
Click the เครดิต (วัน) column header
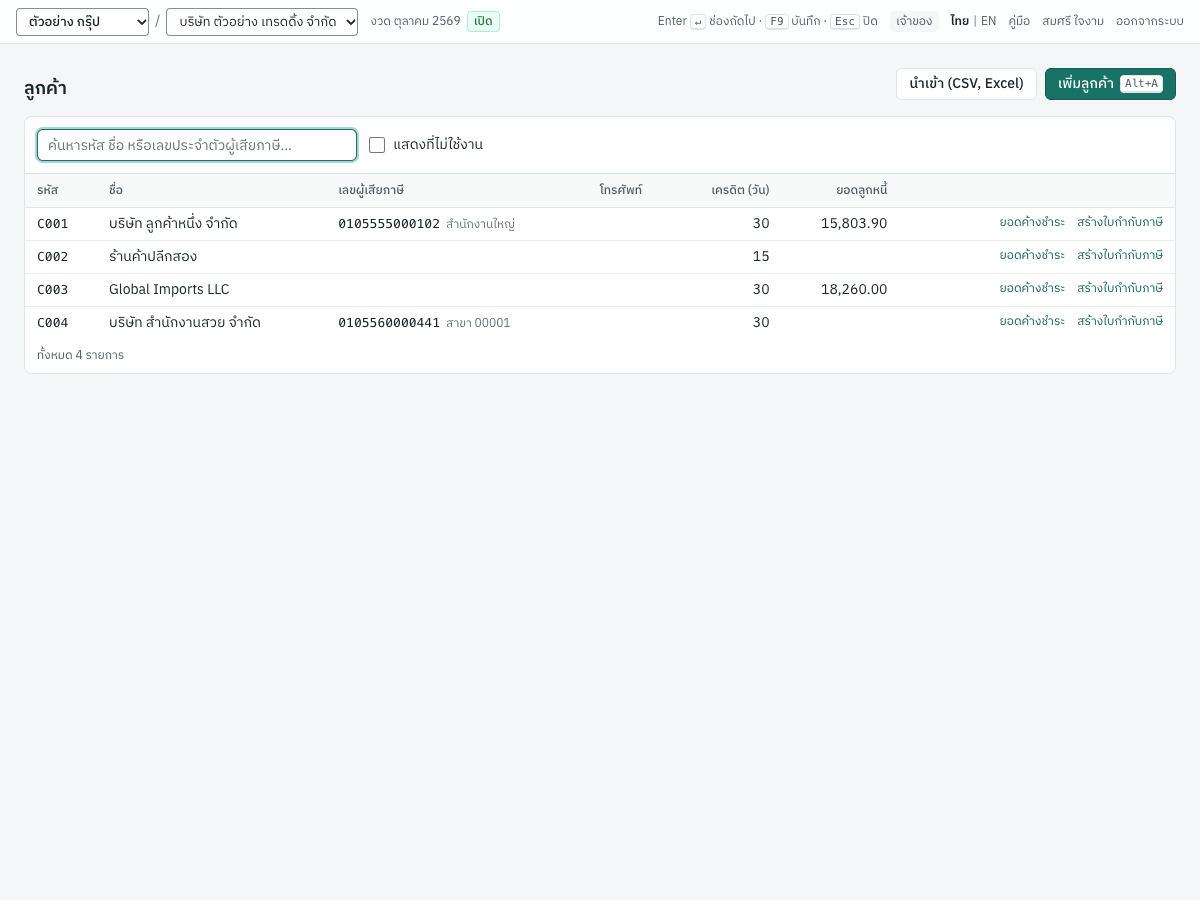740,190
